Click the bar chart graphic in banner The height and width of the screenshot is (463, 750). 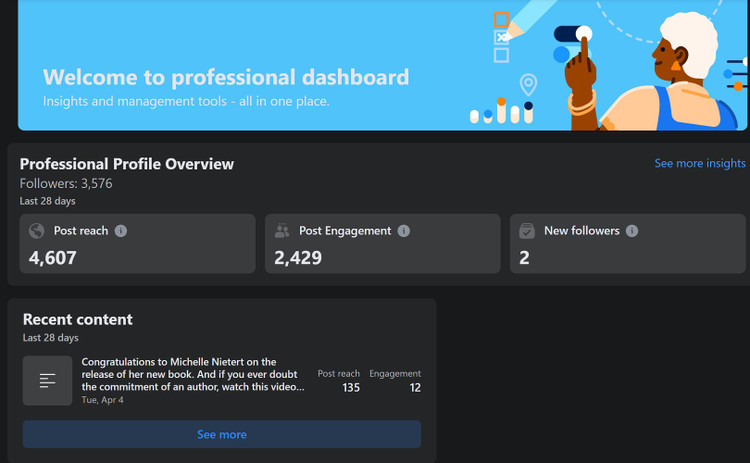tap(501, 111)
